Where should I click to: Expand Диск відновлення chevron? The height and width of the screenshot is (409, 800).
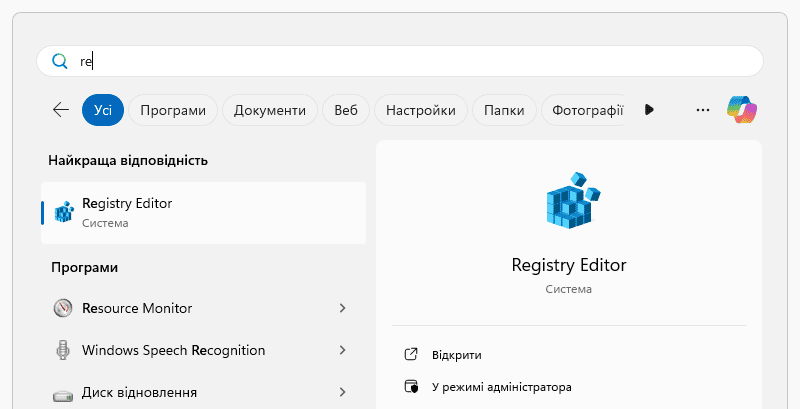click(343, 392)
